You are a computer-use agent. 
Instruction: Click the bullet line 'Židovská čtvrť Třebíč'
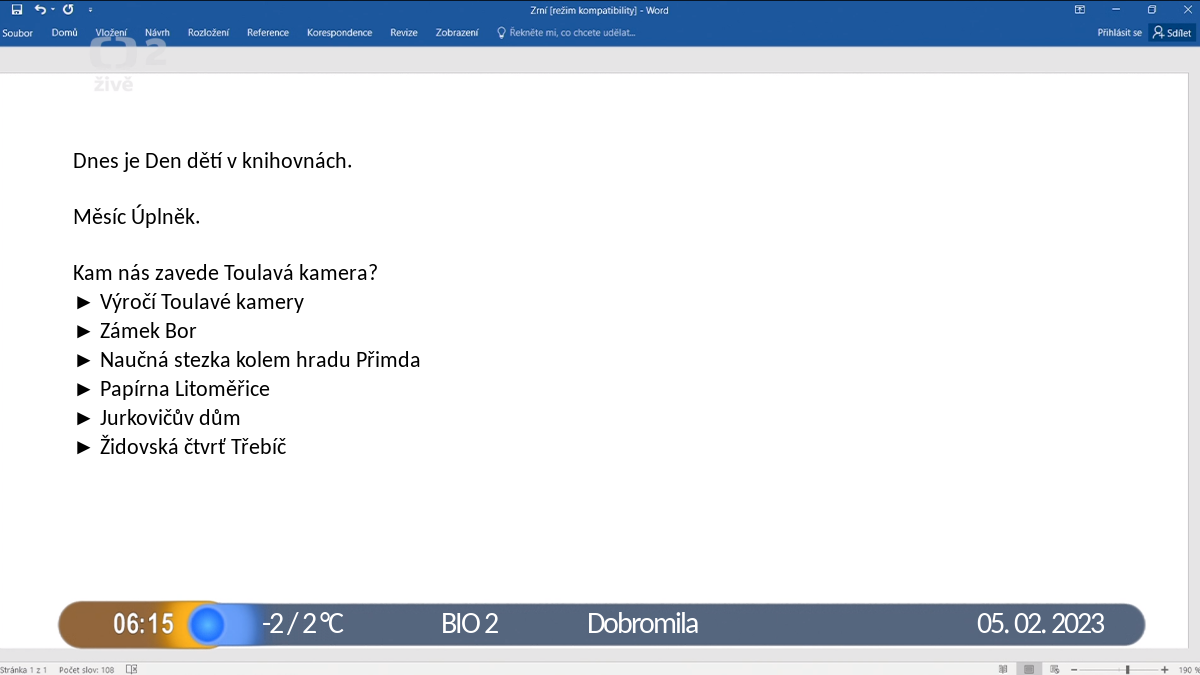click(x=181, y=447)
